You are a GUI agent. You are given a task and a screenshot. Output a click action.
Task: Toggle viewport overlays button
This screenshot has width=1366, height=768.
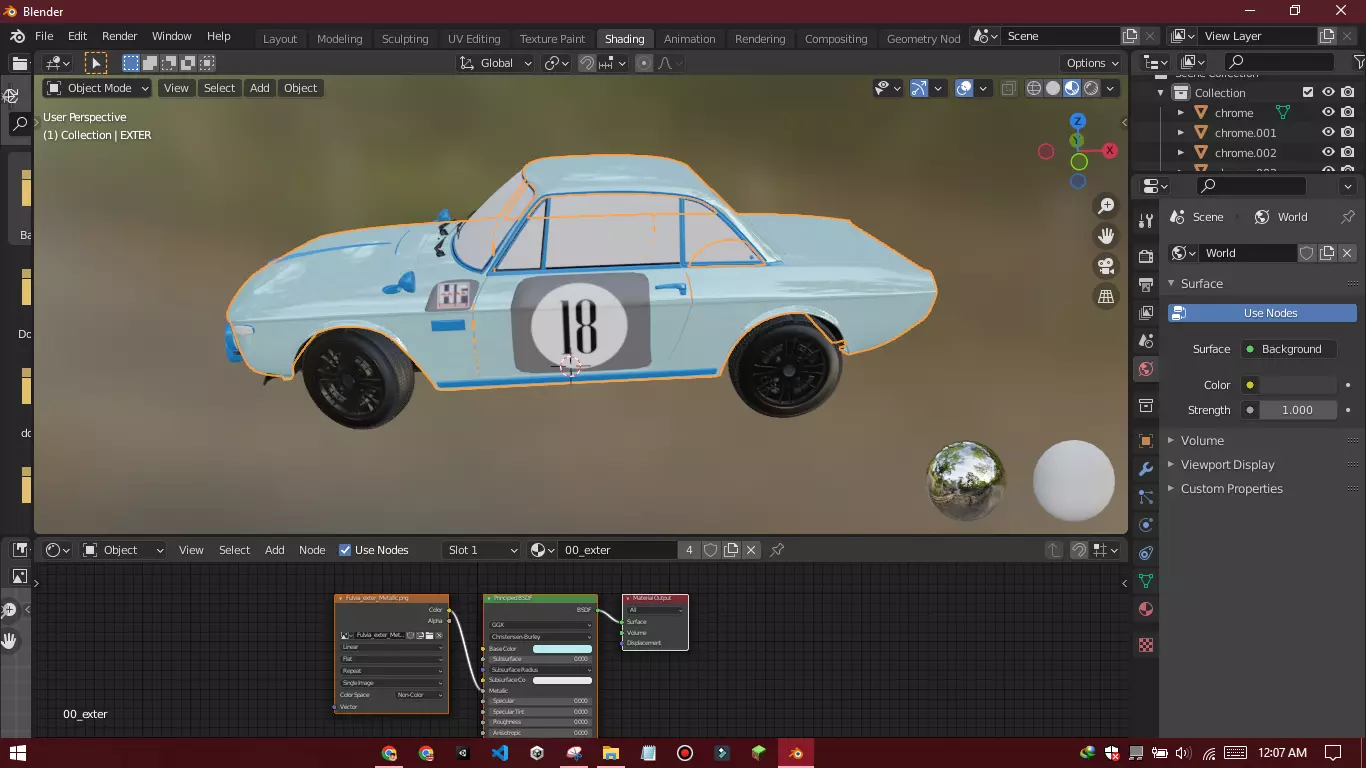964,88
